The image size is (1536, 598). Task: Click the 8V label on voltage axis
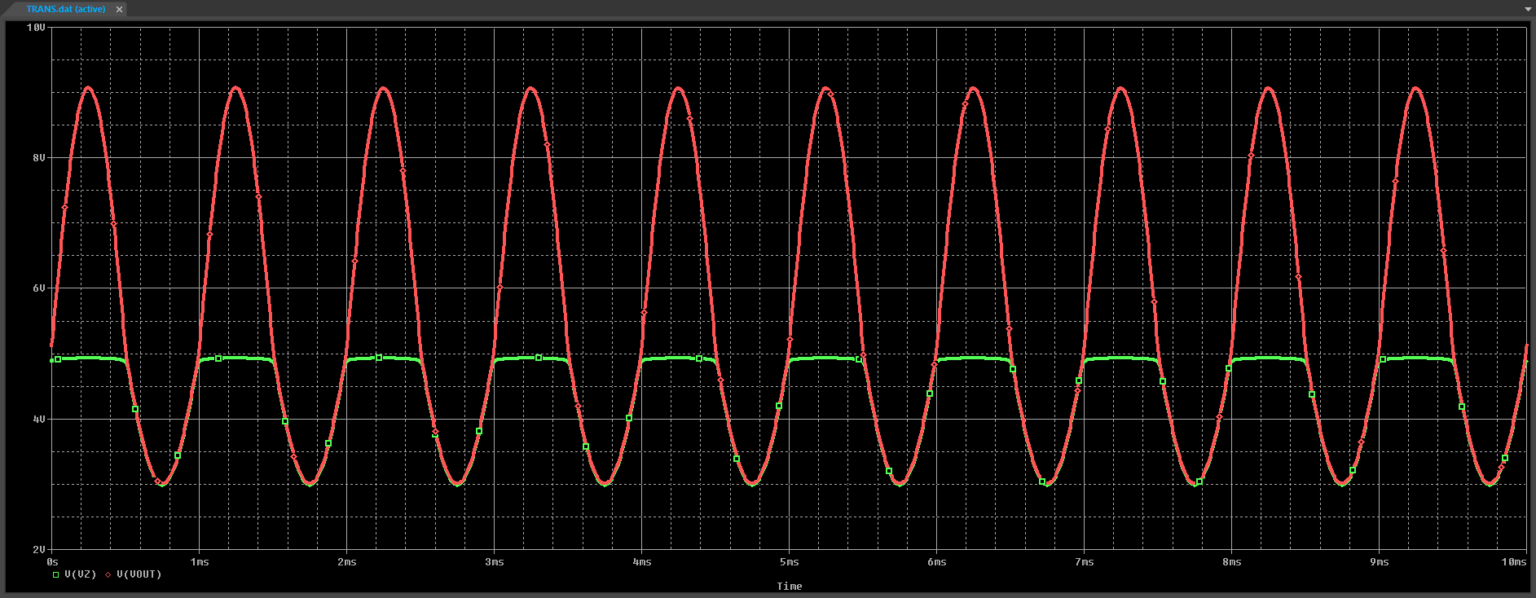pos(38,158)
